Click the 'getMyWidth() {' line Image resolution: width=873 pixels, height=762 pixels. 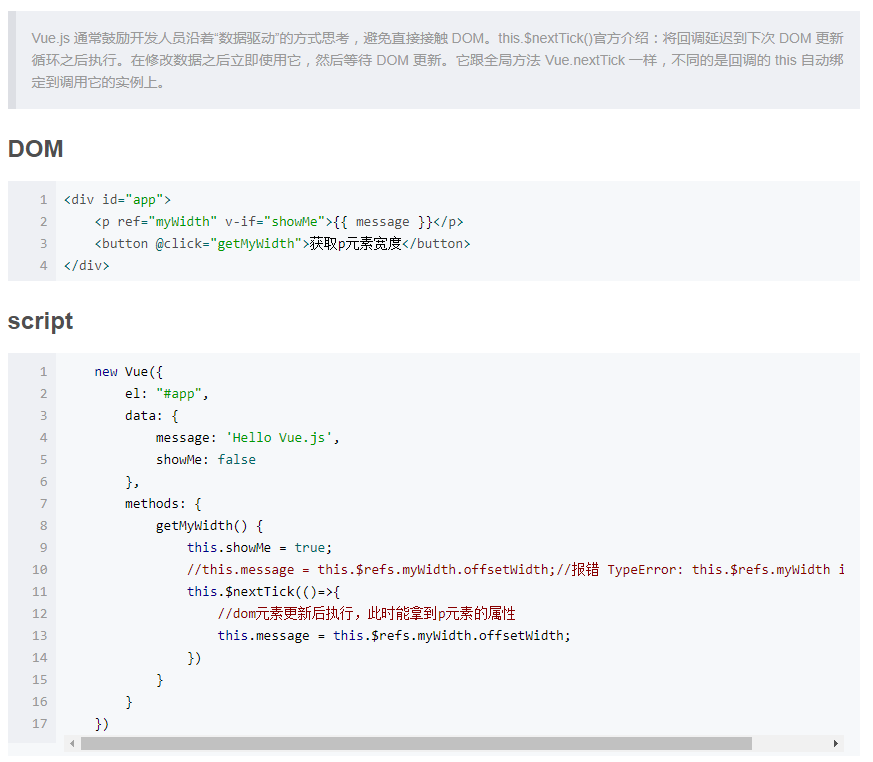pos(209,525)
